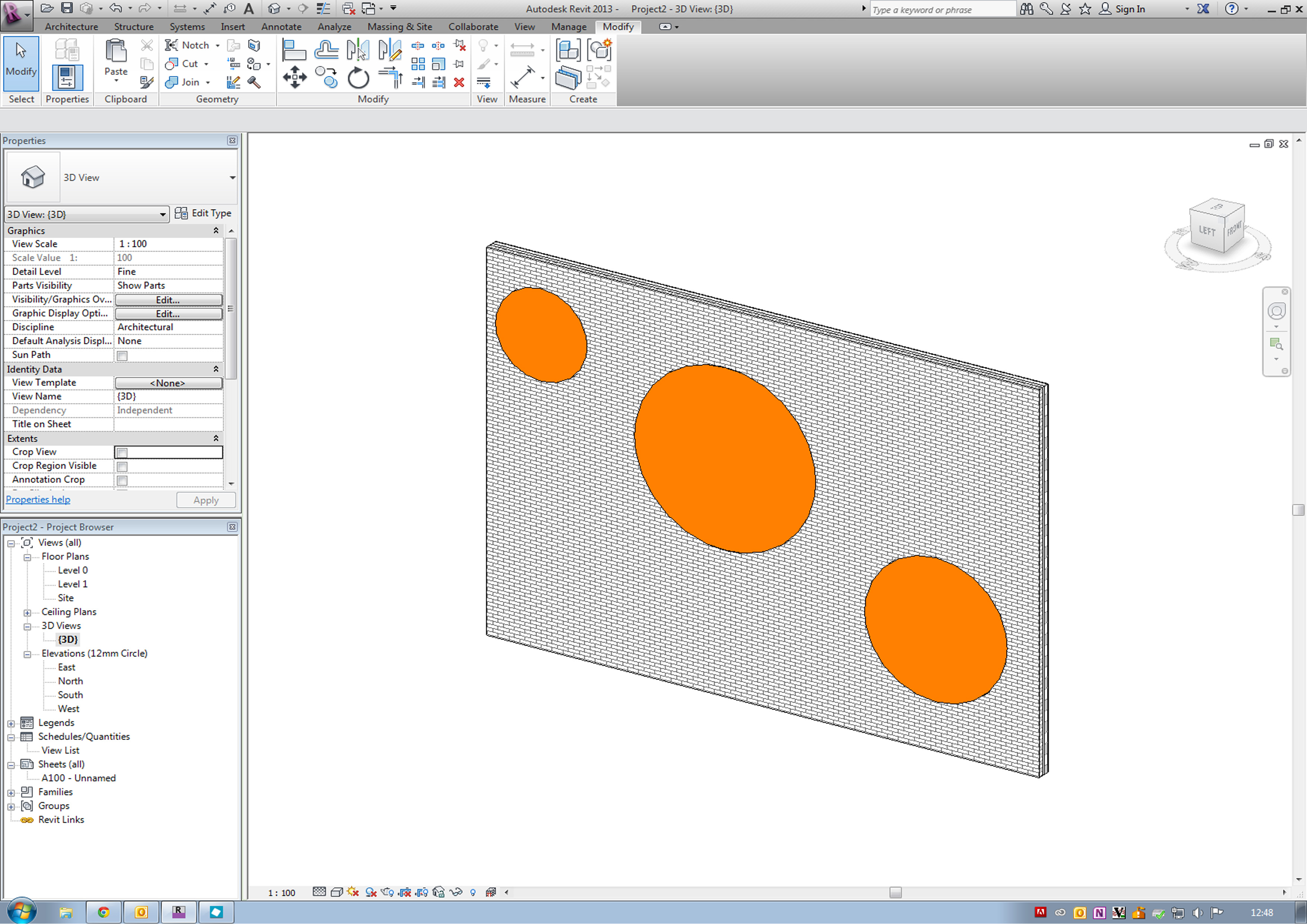This screenshot has height=924, width=1307.
Task: Click the Rotate tool icon
Action: click(x=358, y=78)
